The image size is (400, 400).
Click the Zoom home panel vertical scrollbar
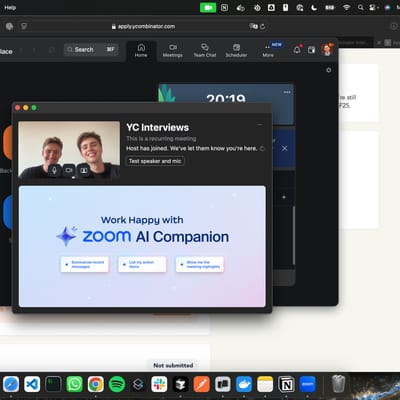click(x=294, y=235)
